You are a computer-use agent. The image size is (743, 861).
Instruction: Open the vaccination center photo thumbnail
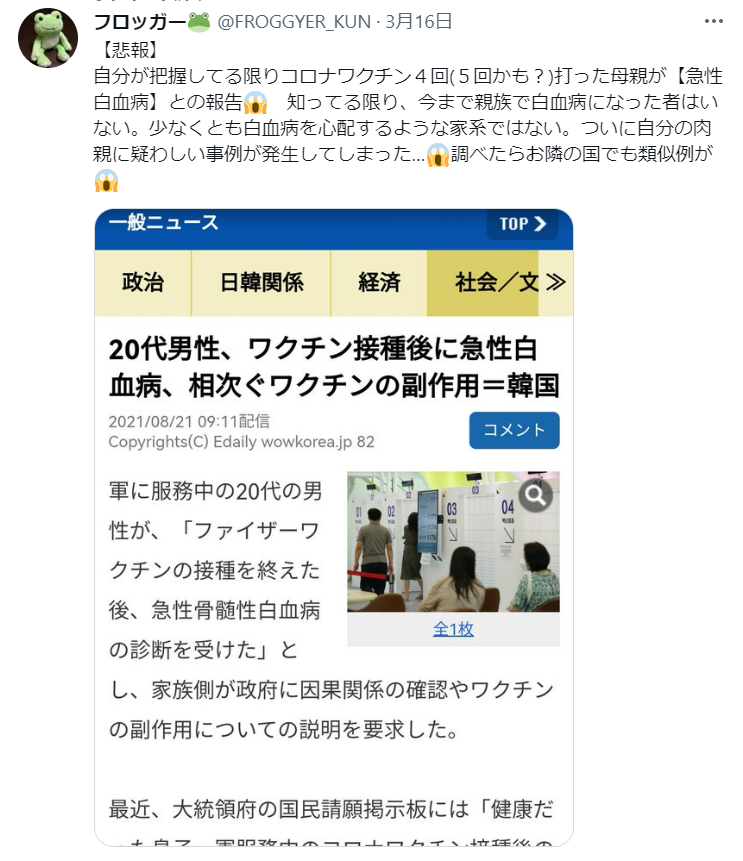point(453,541)
